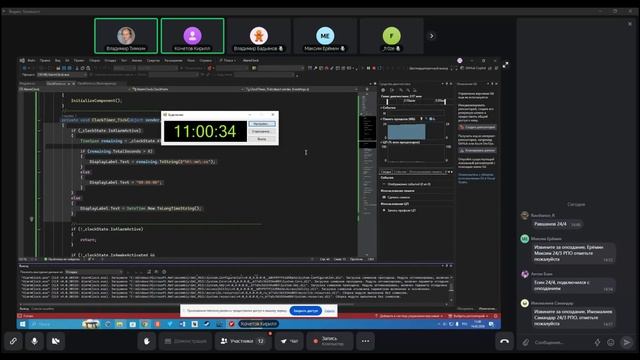
Task: Open quick reactions lightning icon in chat
Action: 597,342
